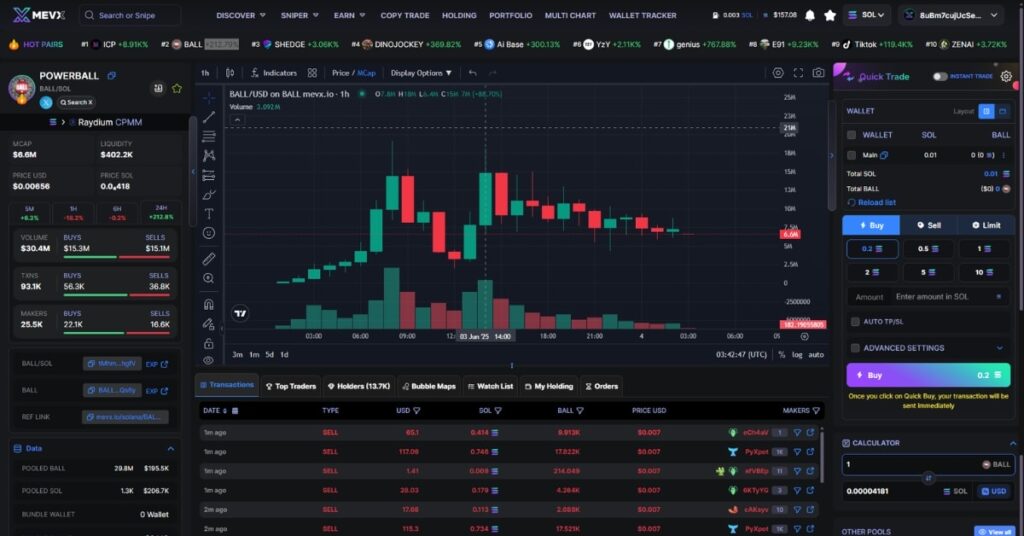1024x536 pixels.
Task: Open the Holders (13.7K) tab
Action: pos(359,386)
